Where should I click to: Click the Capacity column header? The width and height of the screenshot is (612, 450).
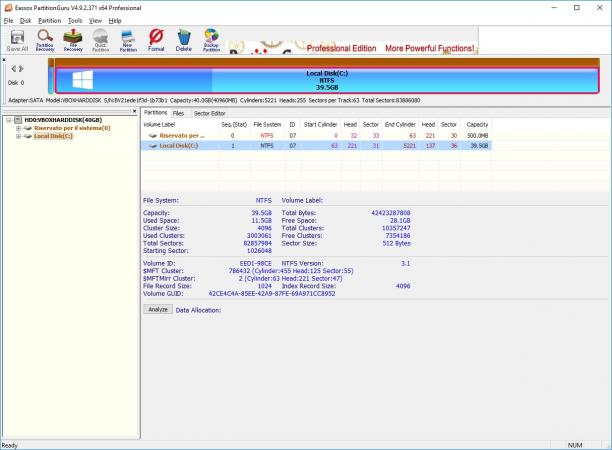tap(477, 125)
